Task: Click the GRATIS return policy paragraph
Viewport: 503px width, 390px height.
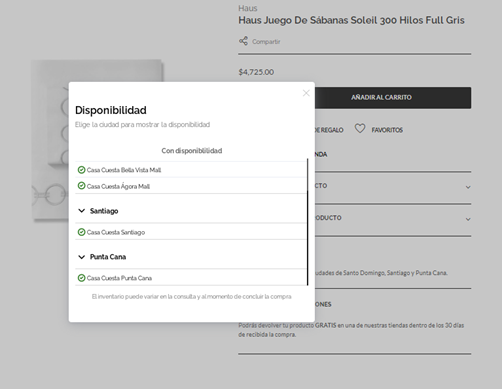Action: [351, 330]
